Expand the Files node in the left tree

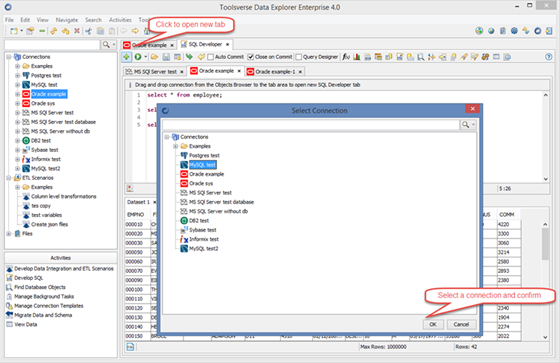click(x=9, y=234)
